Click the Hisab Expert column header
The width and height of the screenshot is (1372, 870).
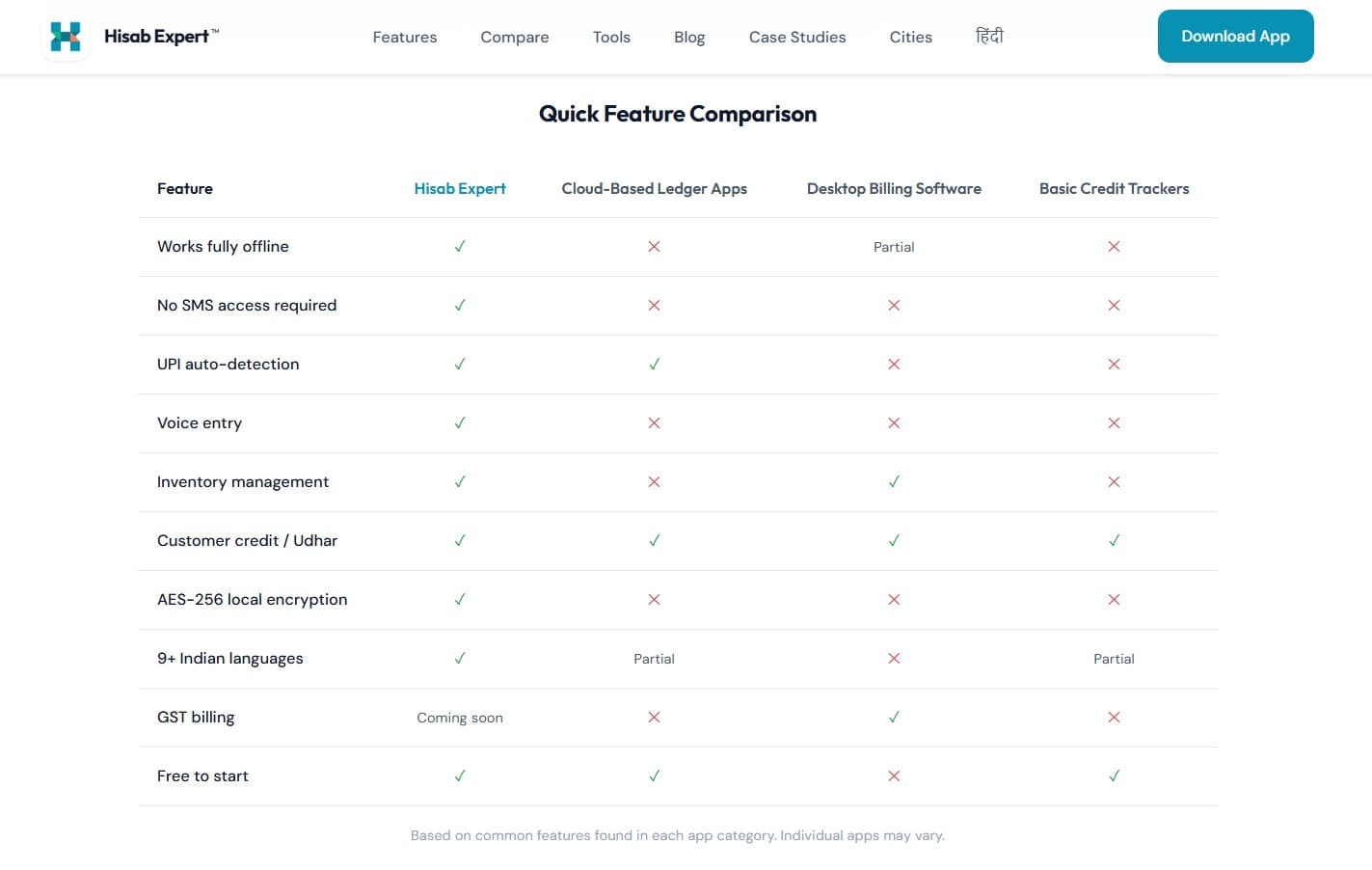[460, 188]
